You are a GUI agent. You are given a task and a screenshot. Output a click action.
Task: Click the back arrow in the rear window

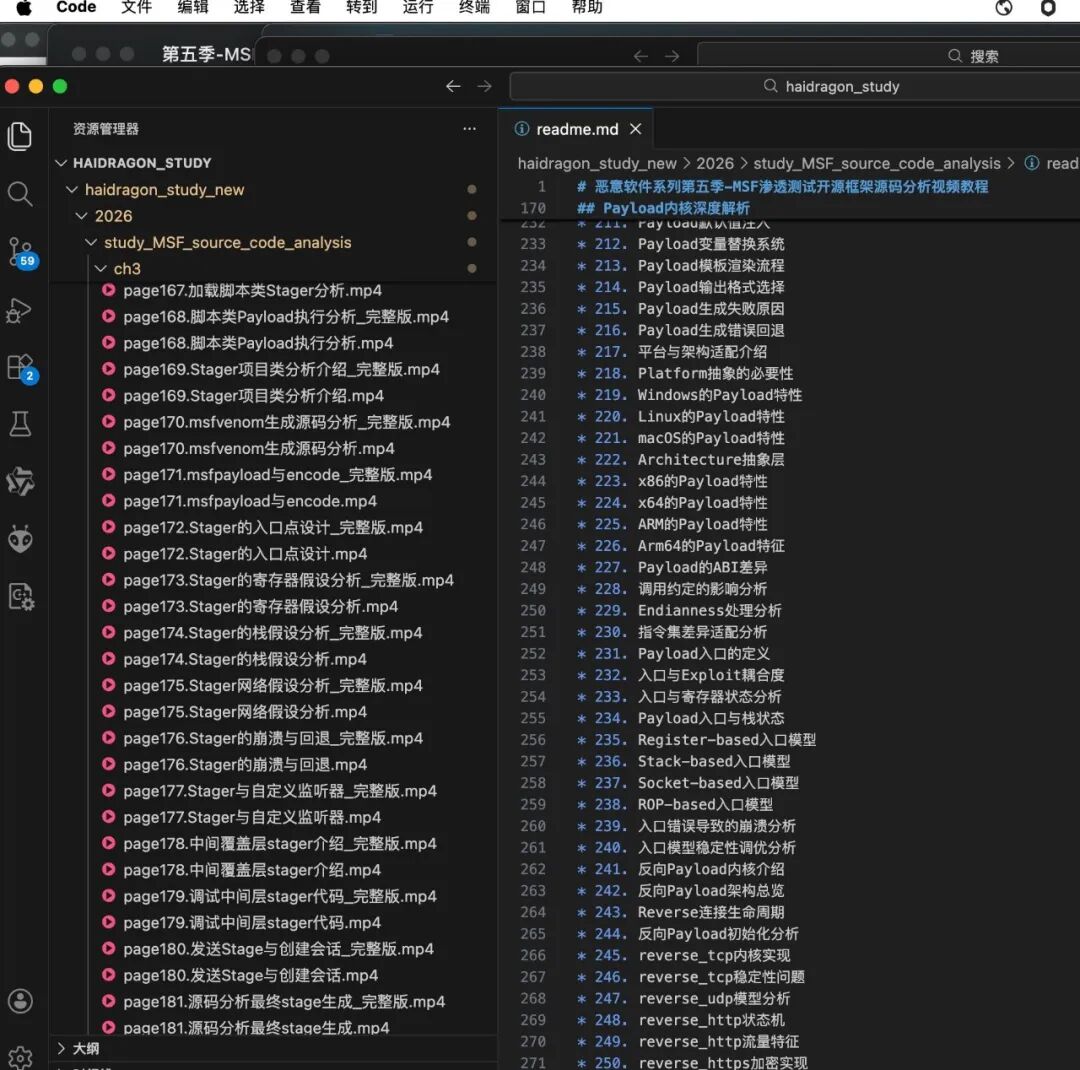(641, 56)
